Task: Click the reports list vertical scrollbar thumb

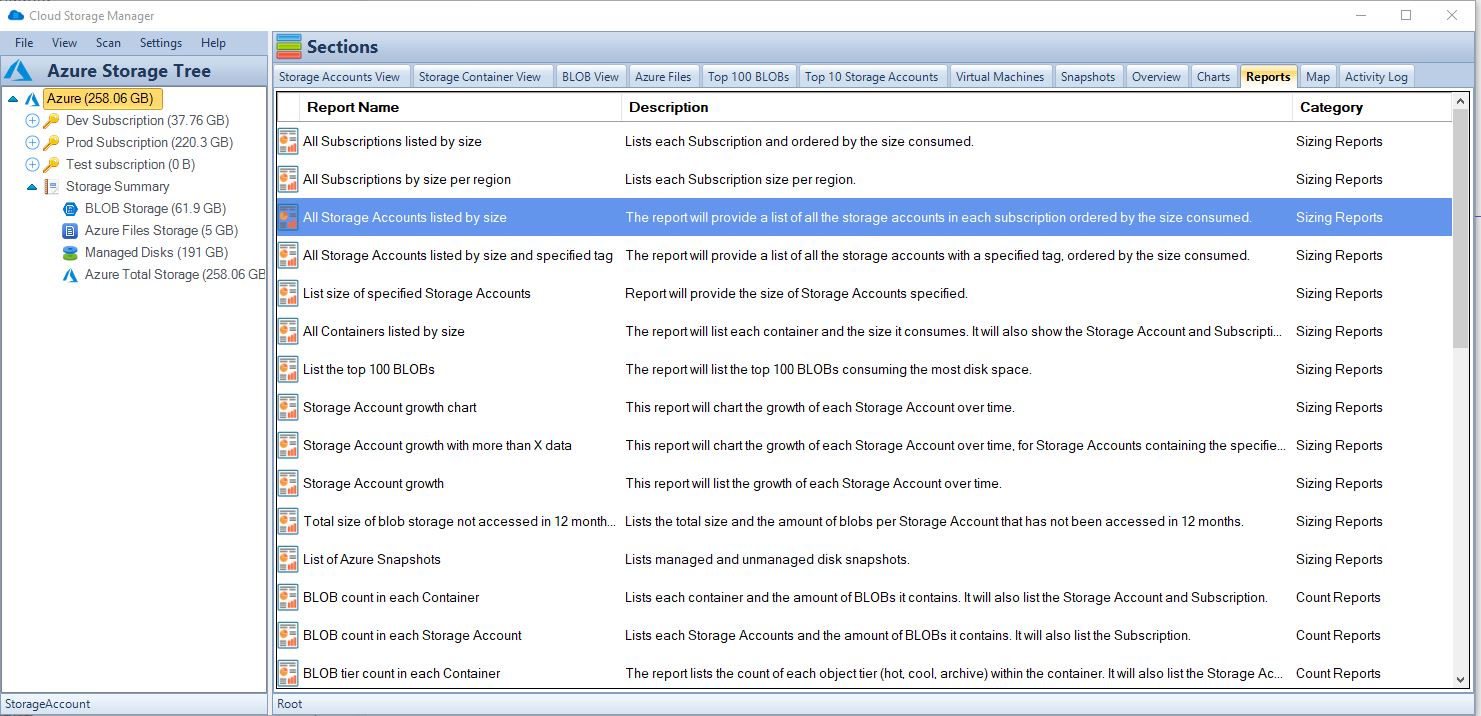Action: [x=1461, y=230]
